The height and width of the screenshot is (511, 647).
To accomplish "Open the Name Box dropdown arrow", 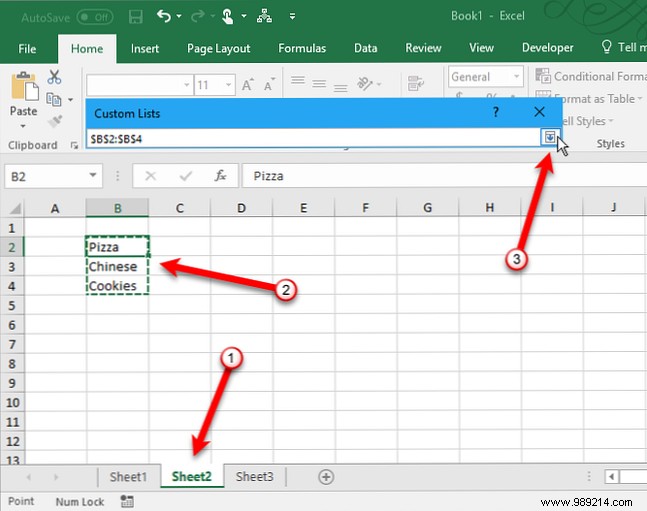I will [x=93, y=175].
